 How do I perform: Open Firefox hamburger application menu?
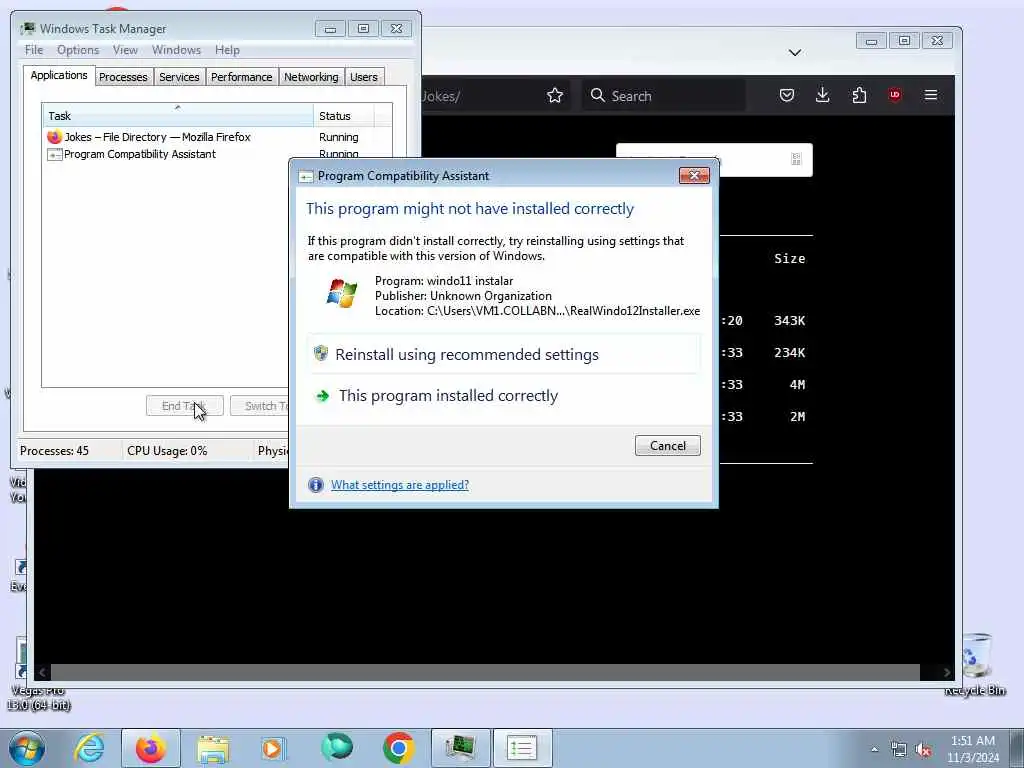click(x=931, y=95)
